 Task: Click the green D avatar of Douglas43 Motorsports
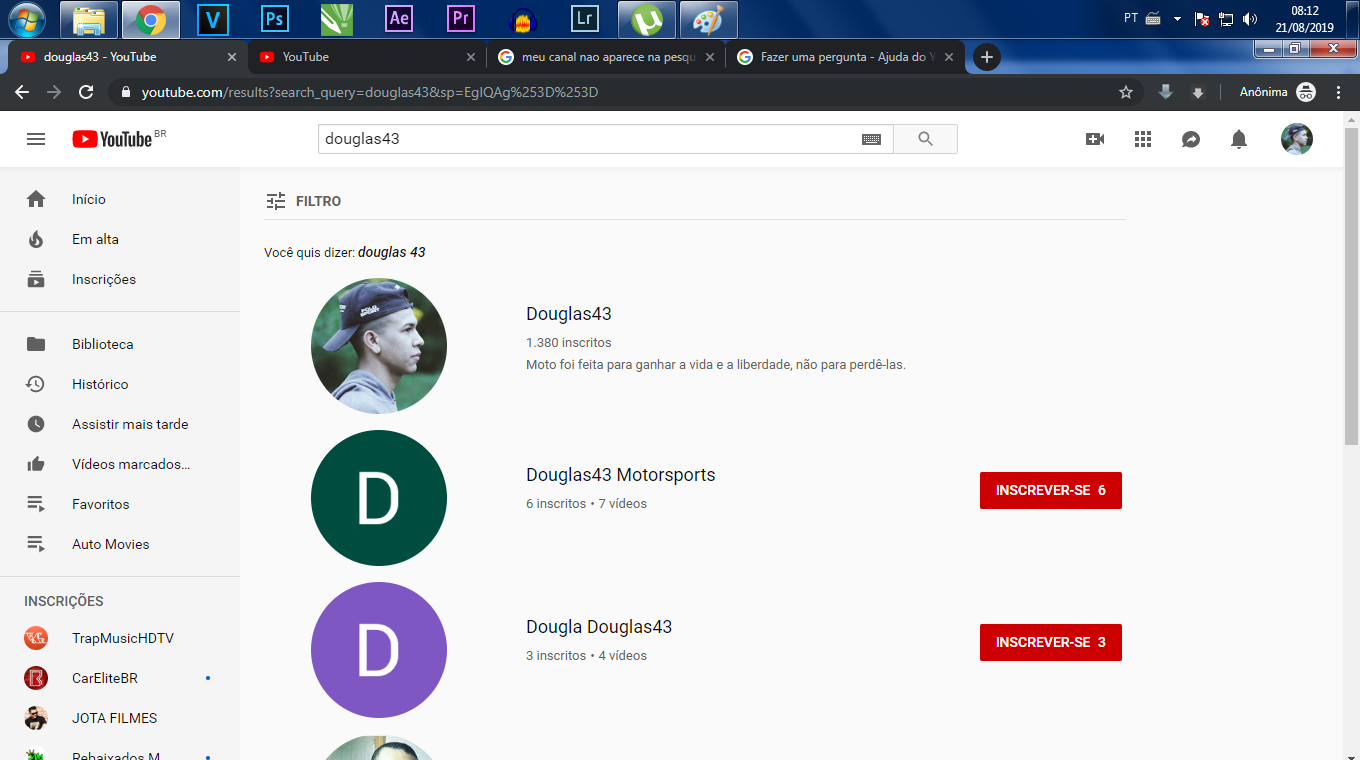[379, 498]
